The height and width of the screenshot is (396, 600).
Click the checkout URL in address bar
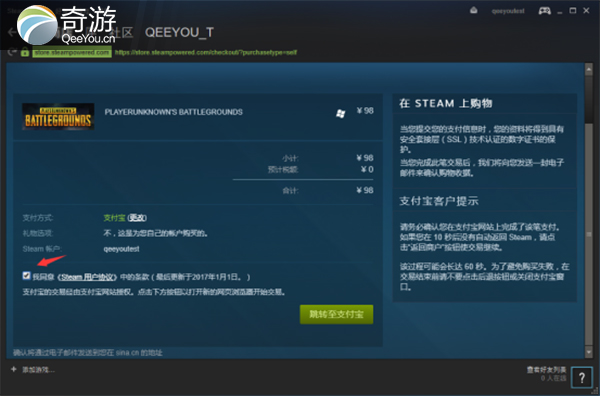pyautogui.click(x=206, y=52)
